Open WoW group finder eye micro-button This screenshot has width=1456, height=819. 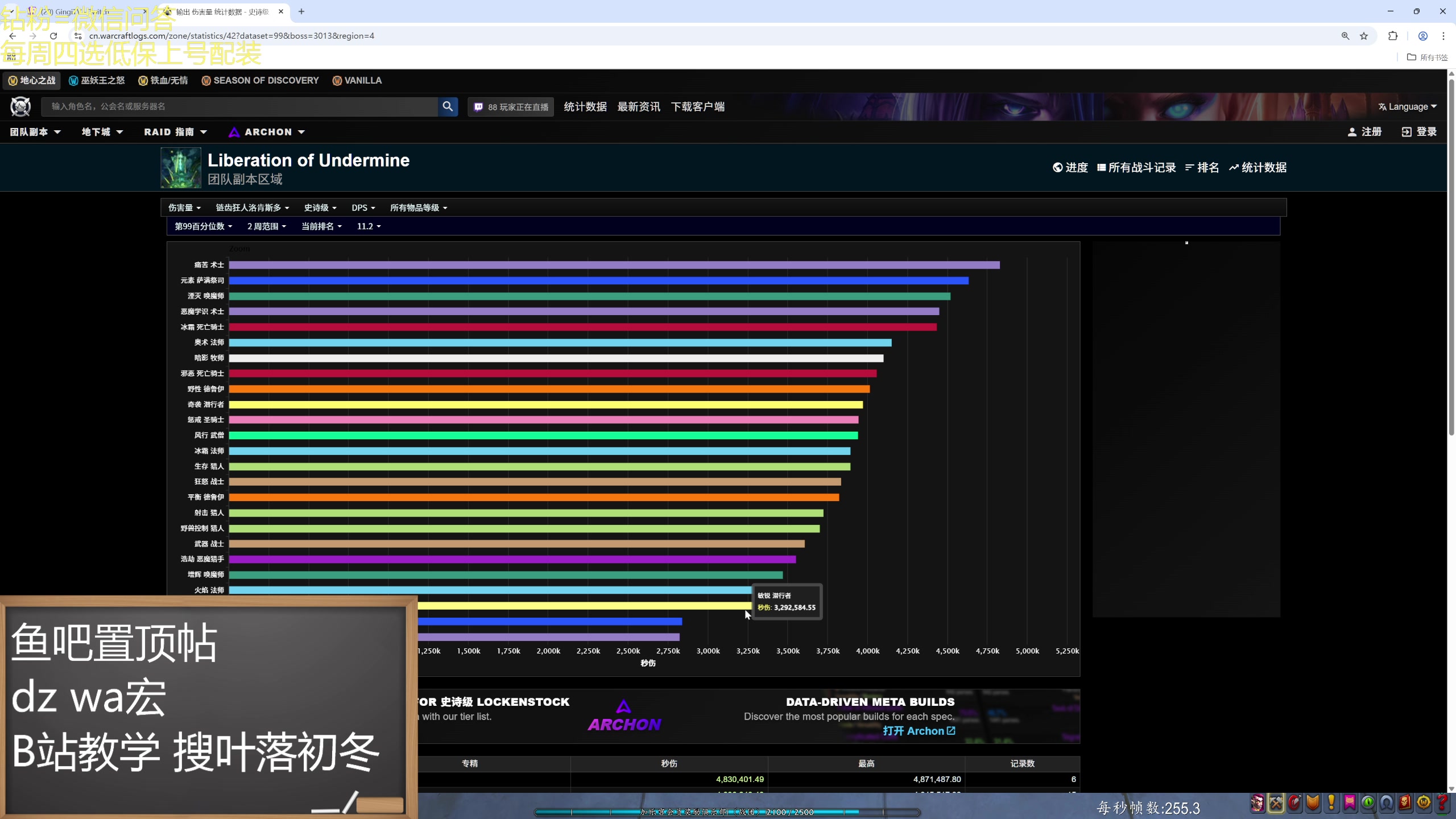[x=1368, y=803]
